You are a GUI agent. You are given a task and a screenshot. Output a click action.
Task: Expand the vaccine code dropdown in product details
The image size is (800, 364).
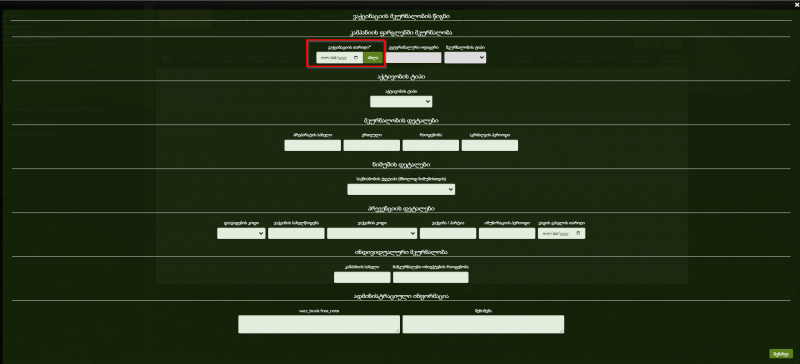(371, 233)
